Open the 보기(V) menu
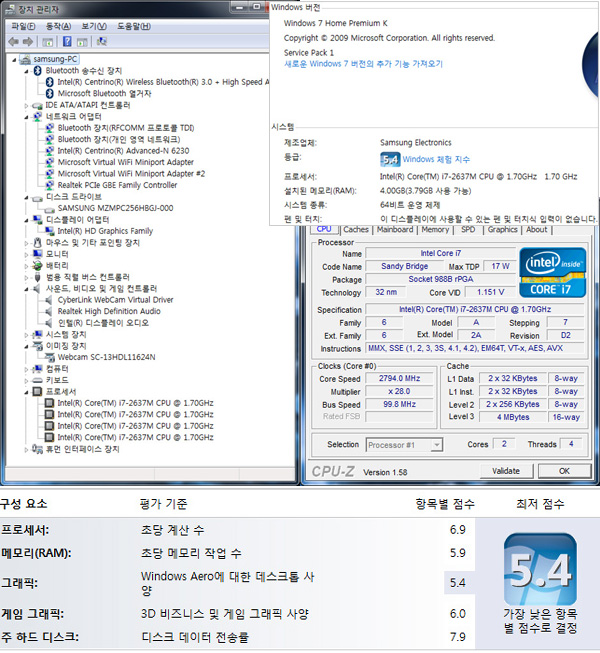Screen dimensions: 600x653 click(x=94, y=26)
